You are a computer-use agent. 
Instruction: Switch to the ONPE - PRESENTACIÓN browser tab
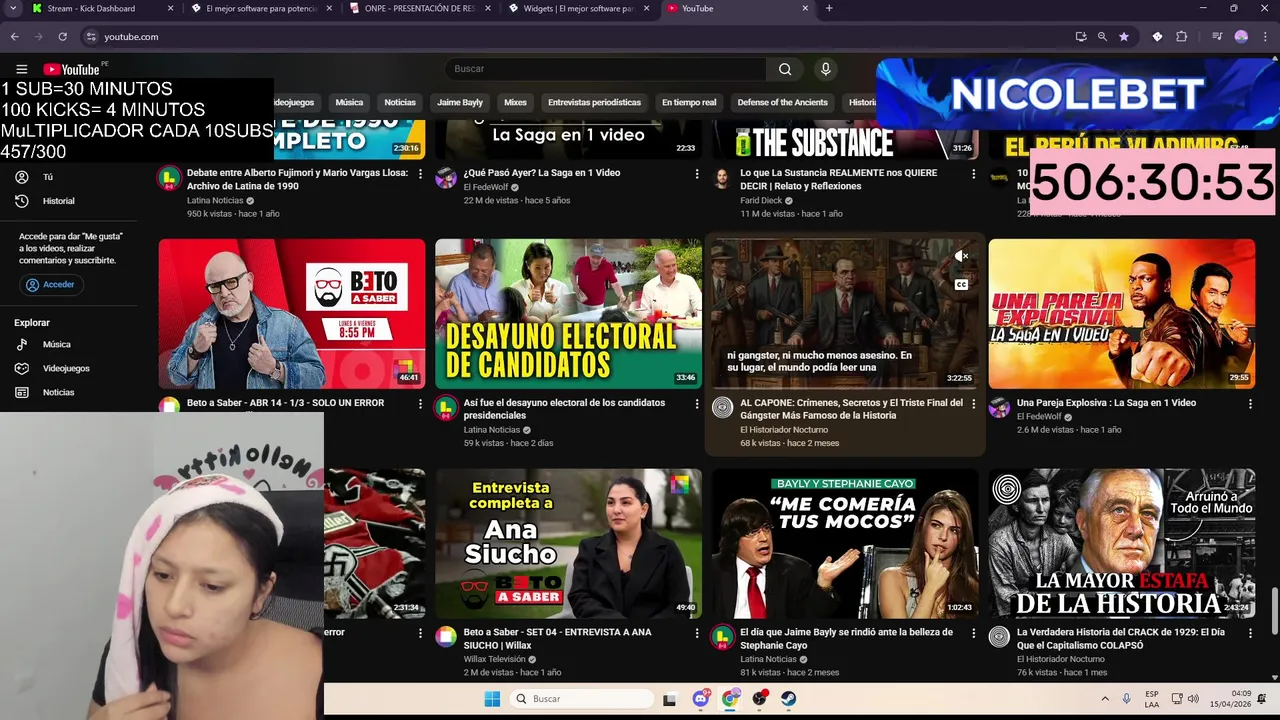click(x=418, y=8)
